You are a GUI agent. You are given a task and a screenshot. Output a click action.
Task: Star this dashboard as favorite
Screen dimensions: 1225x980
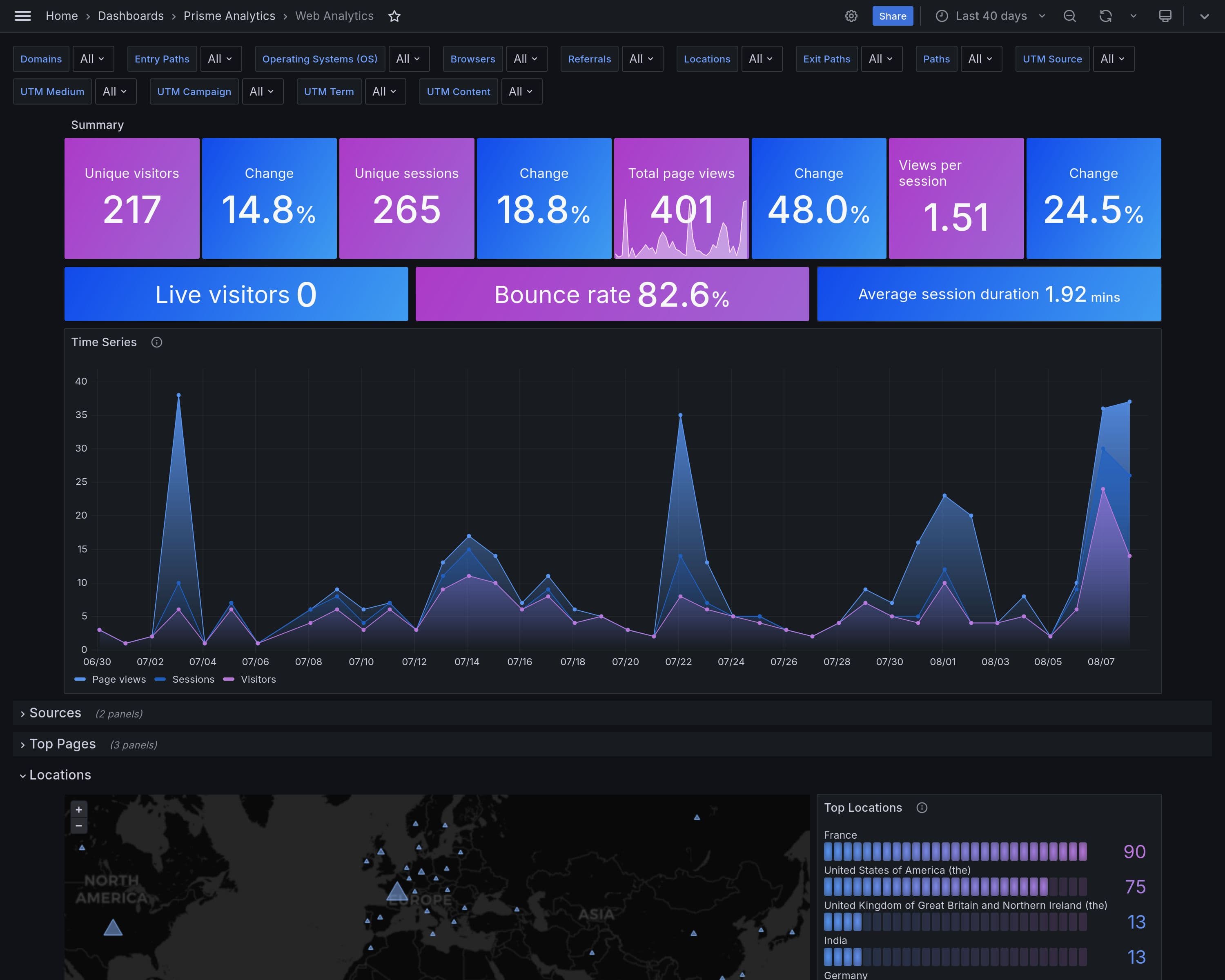tap(394, 16)
